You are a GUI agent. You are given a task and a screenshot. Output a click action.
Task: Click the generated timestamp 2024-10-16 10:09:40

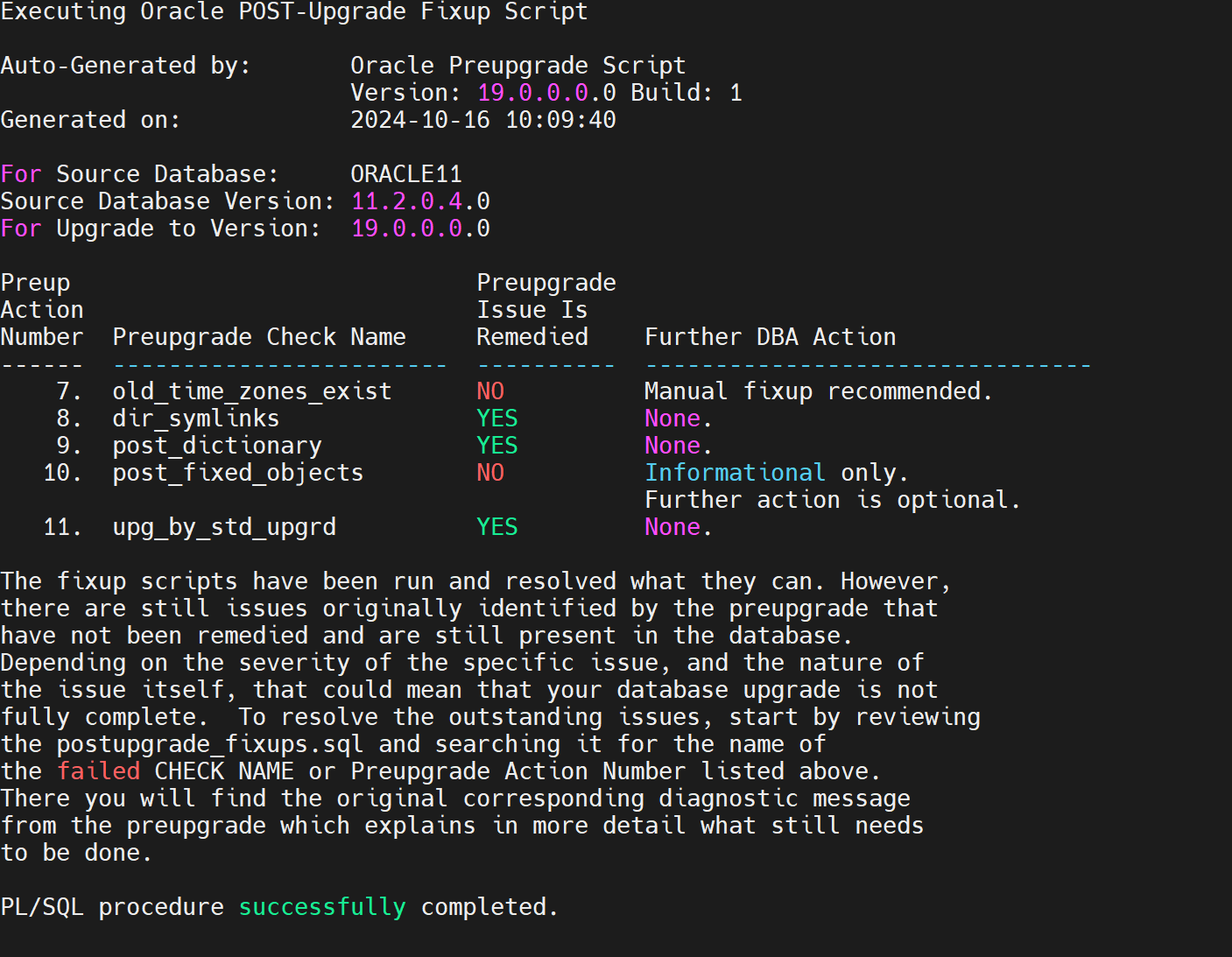[483, 120]
